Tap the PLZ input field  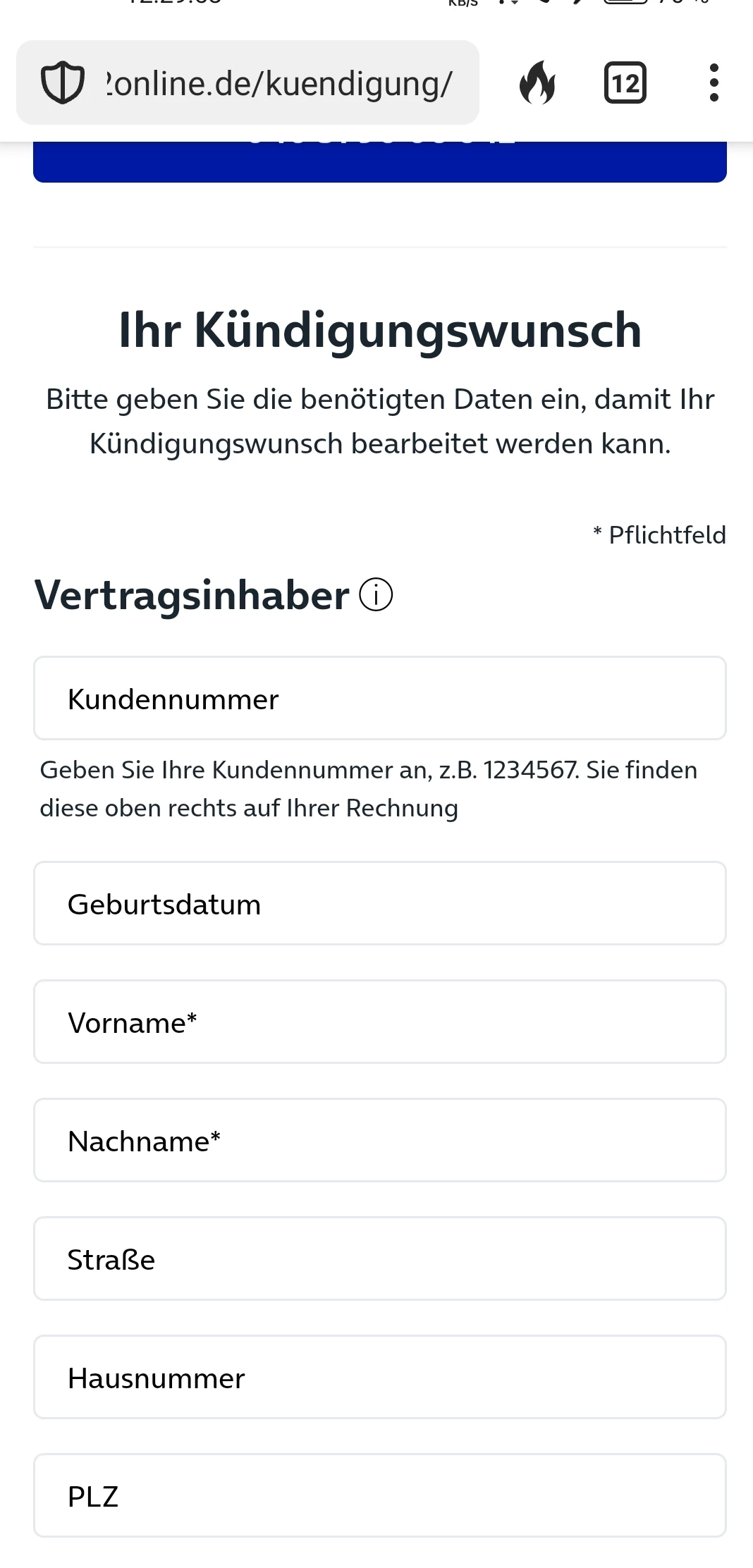pyautogui.click(x=379, y=1495)
